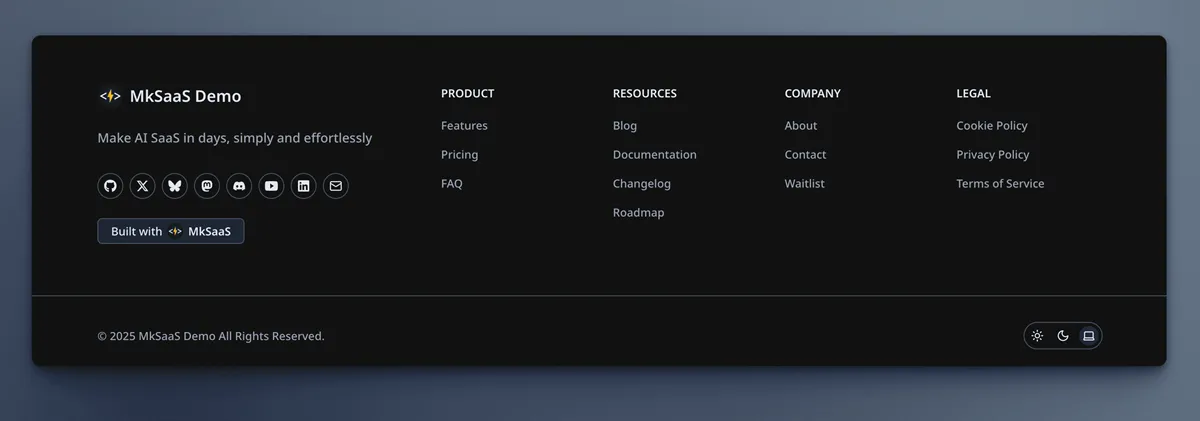View the Changelog link
1200x421 pixels.
642,184
